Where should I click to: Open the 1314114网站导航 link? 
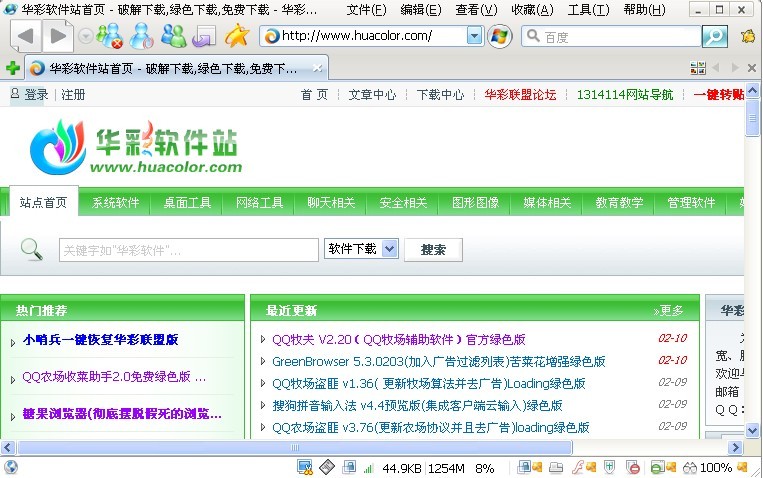[625, 94]
